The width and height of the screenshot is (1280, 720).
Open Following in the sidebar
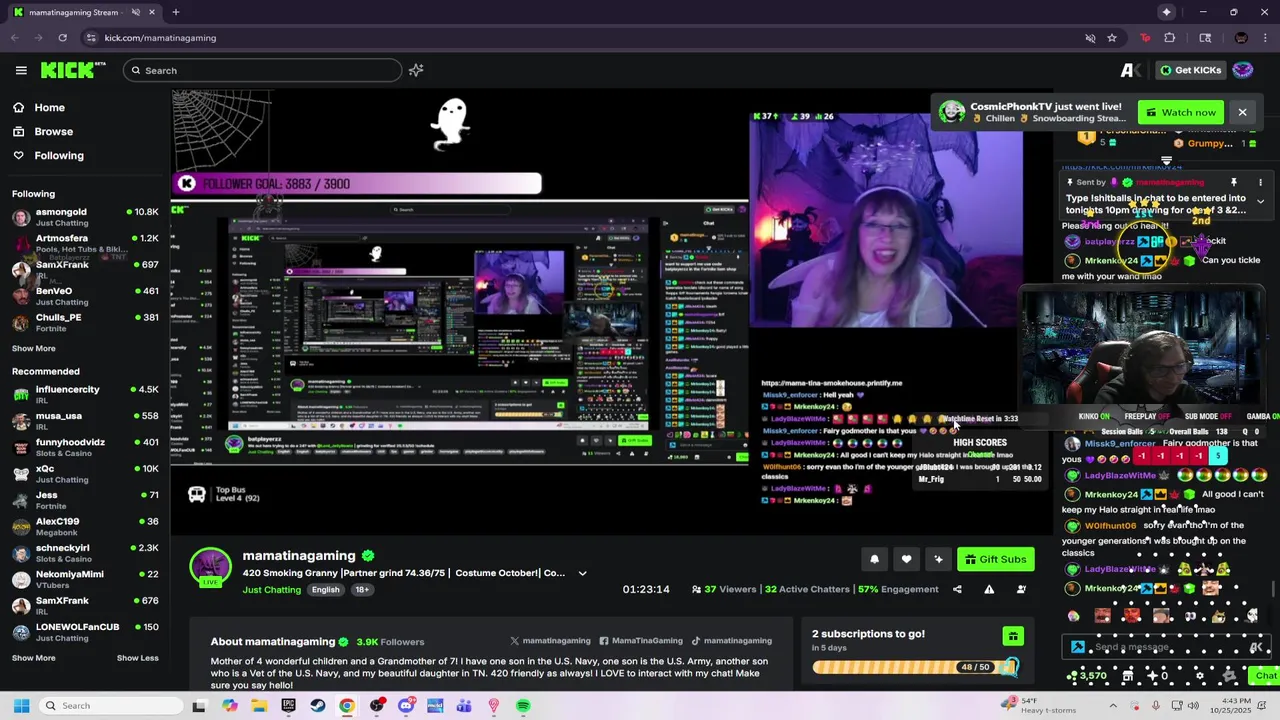click(x=49, y=155)
